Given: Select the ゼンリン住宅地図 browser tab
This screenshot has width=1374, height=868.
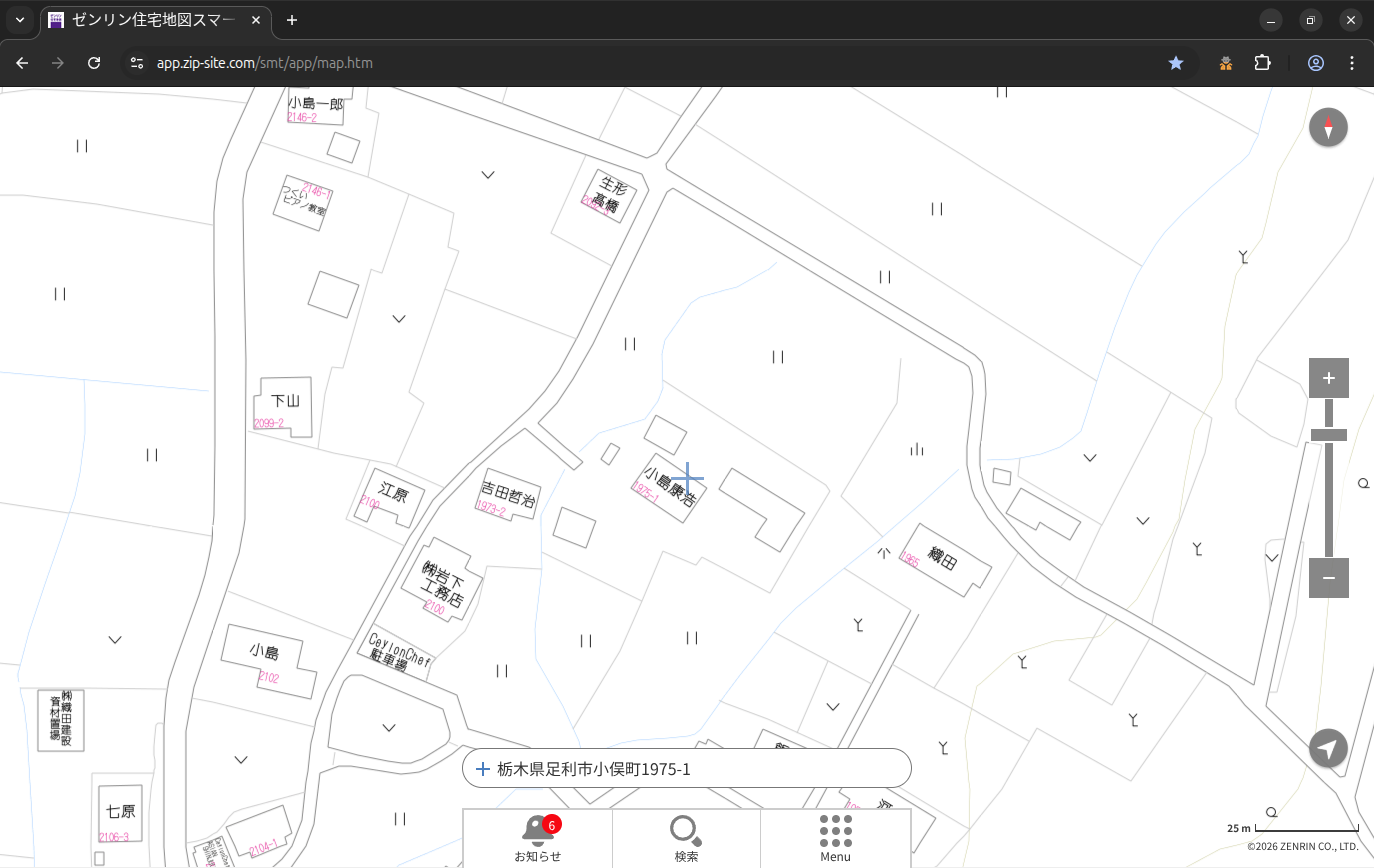Looking at the screenshot, I should click(x=150, y=20).
